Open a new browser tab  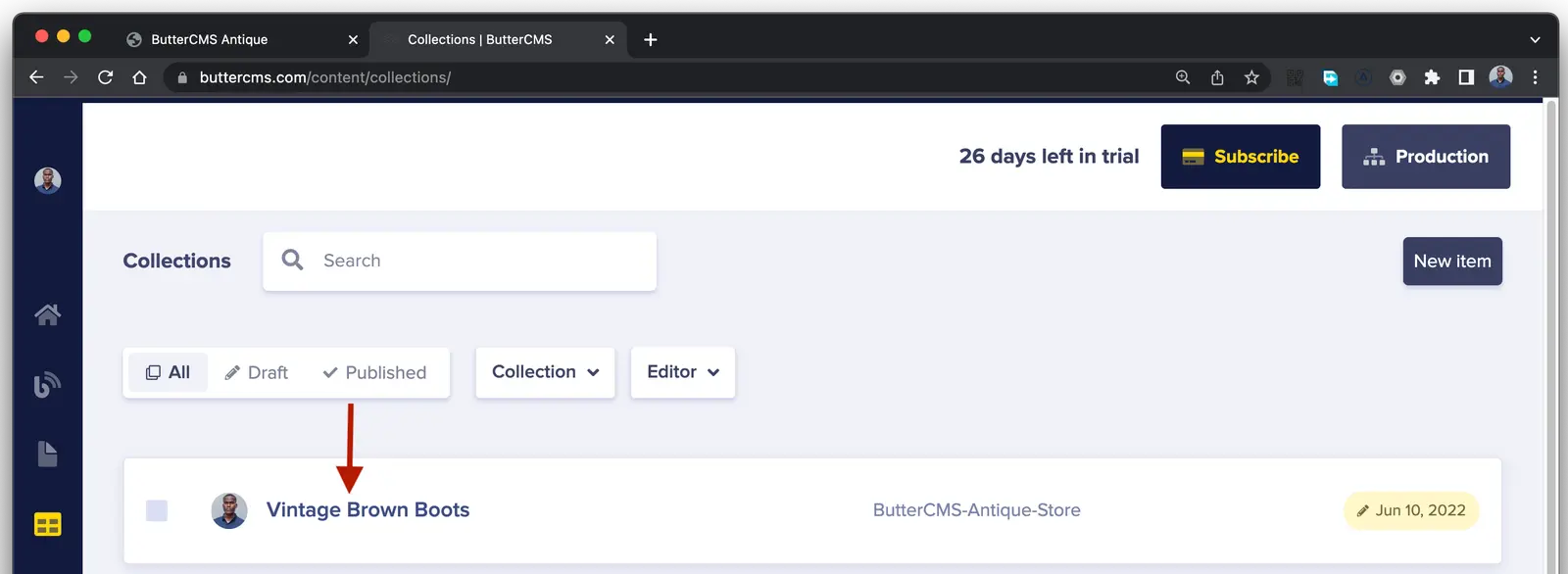coord(650,39)
